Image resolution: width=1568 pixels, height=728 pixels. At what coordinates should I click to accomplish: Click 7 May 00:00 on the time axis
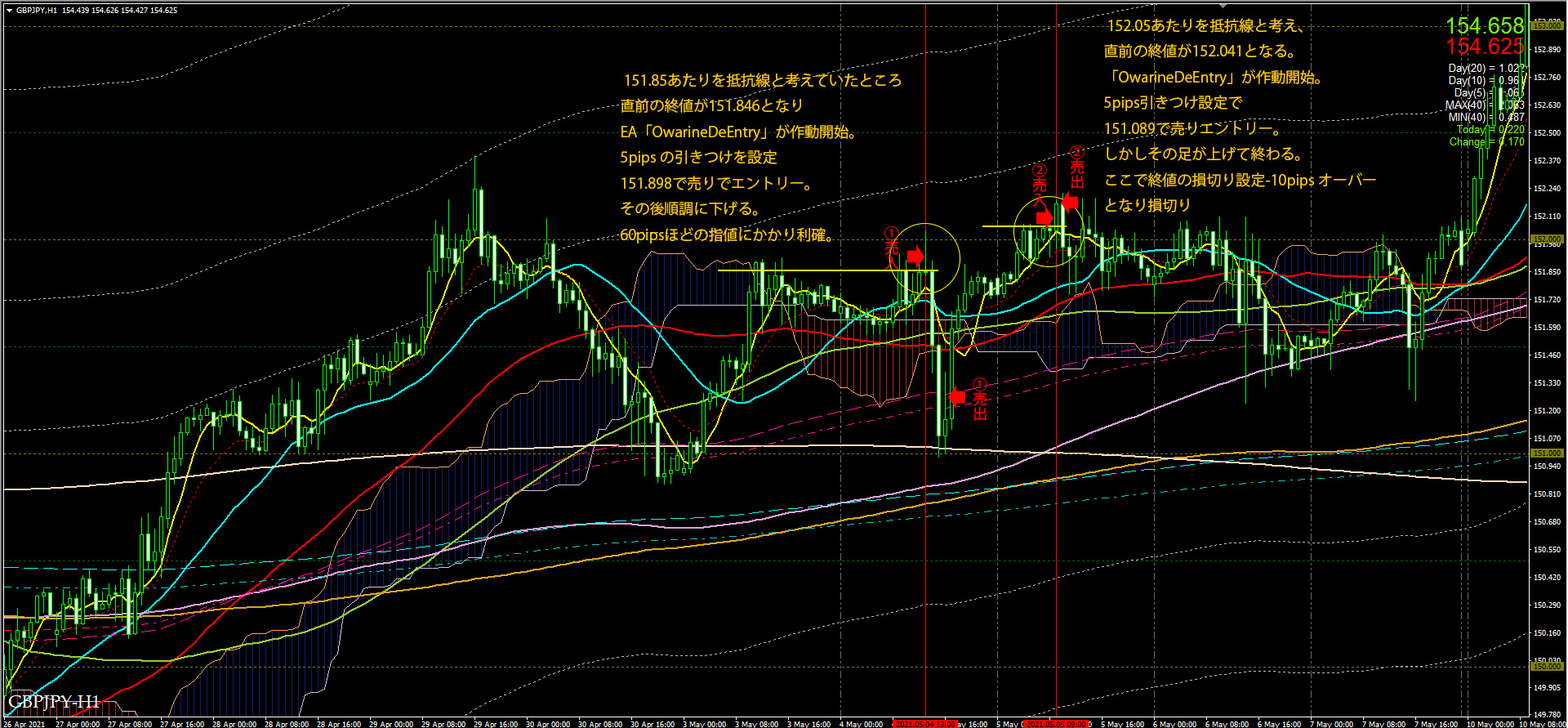(1331, 724)
